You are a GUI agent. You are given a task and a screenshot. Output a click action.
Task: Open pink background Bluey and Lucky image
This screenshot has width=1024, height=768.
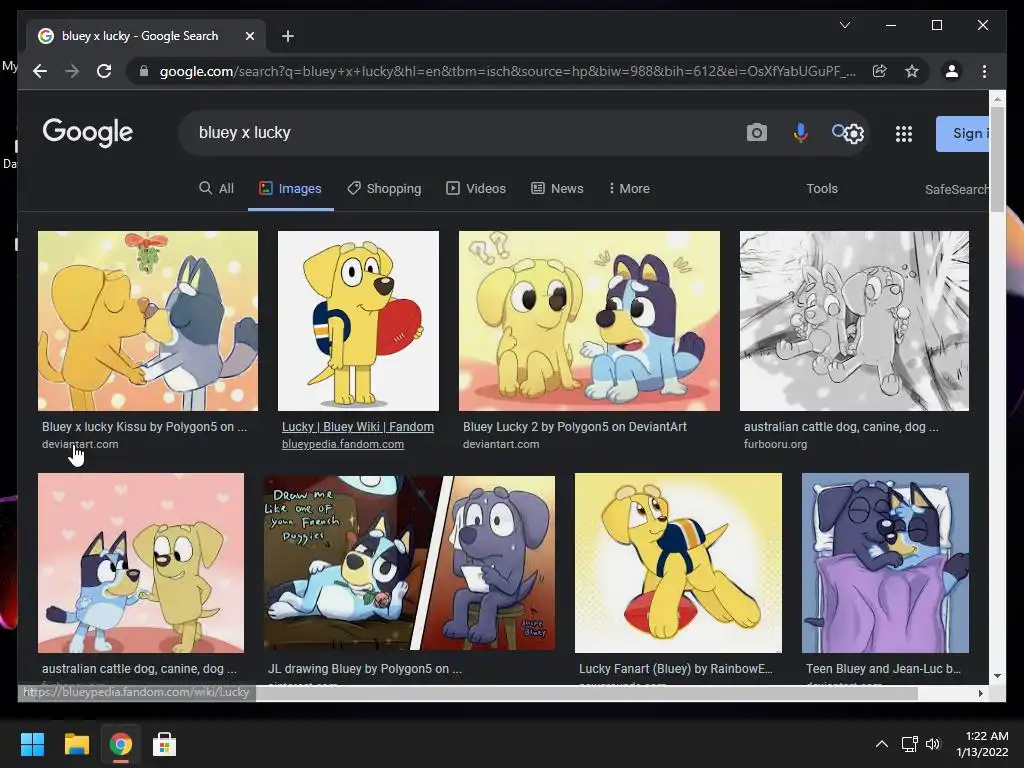(x=141, y=563)
